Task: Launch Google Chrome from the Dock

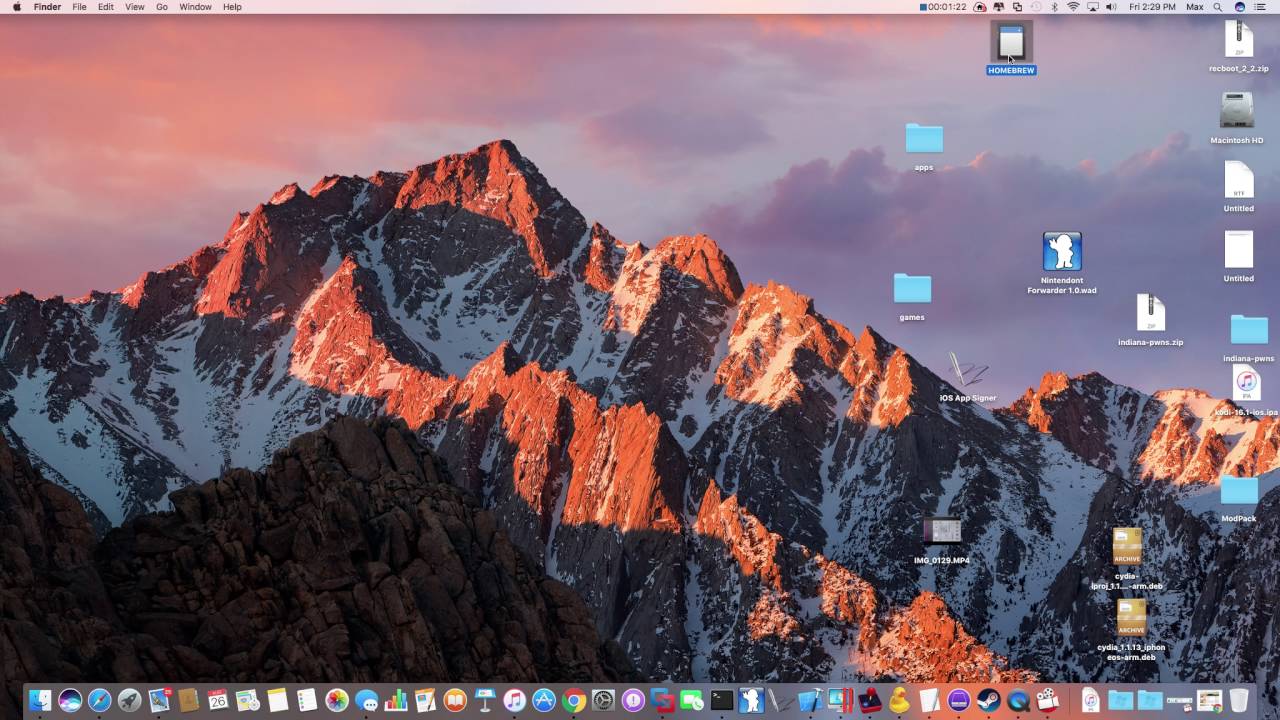Action: pyautogui.click(x=574, y=700)
